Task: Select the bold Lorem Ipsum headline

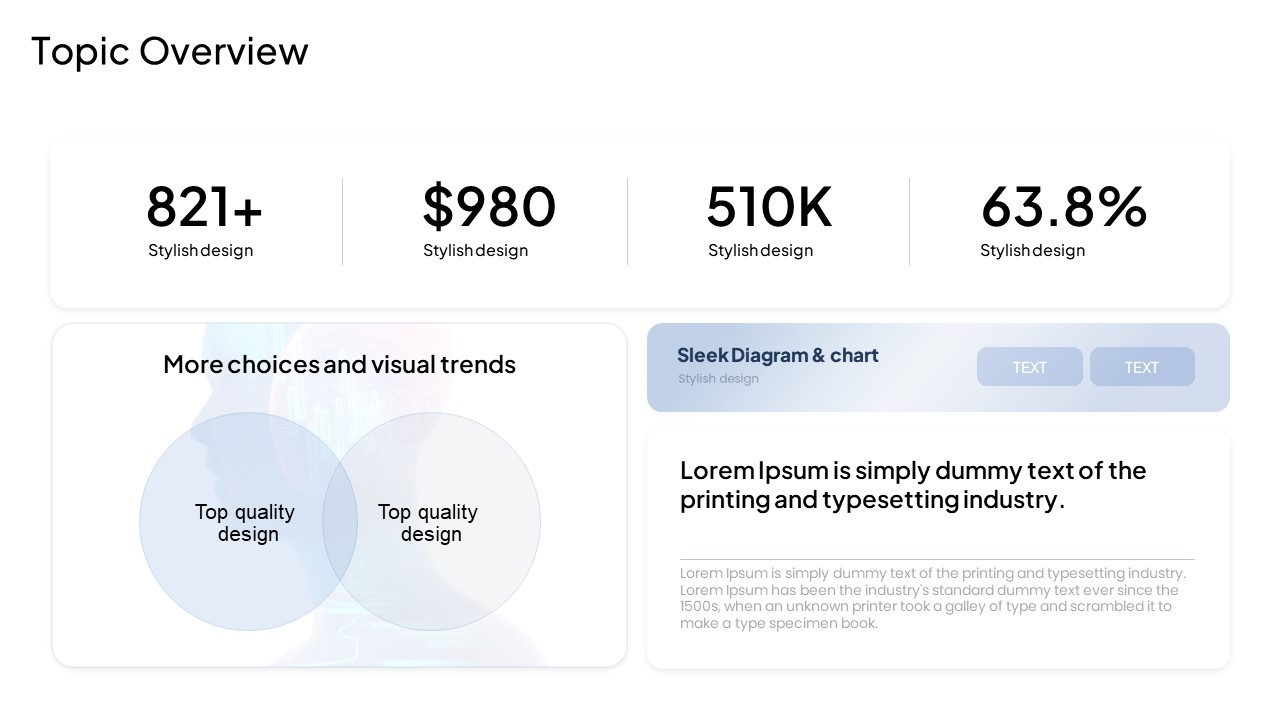Action: click(912, 484)
